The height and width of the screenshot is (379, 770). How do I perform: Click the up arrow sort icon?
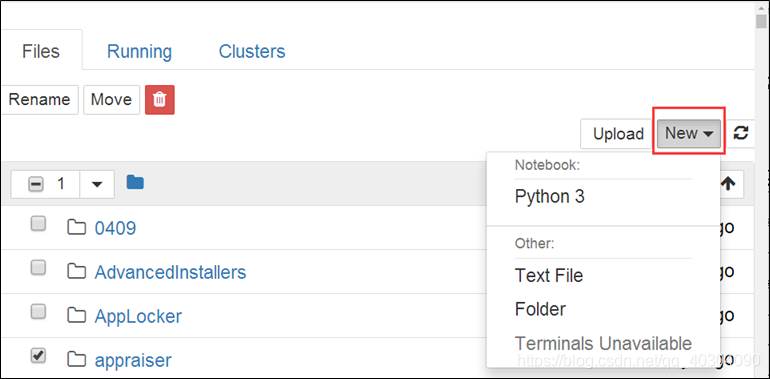[x=728, y=184]
